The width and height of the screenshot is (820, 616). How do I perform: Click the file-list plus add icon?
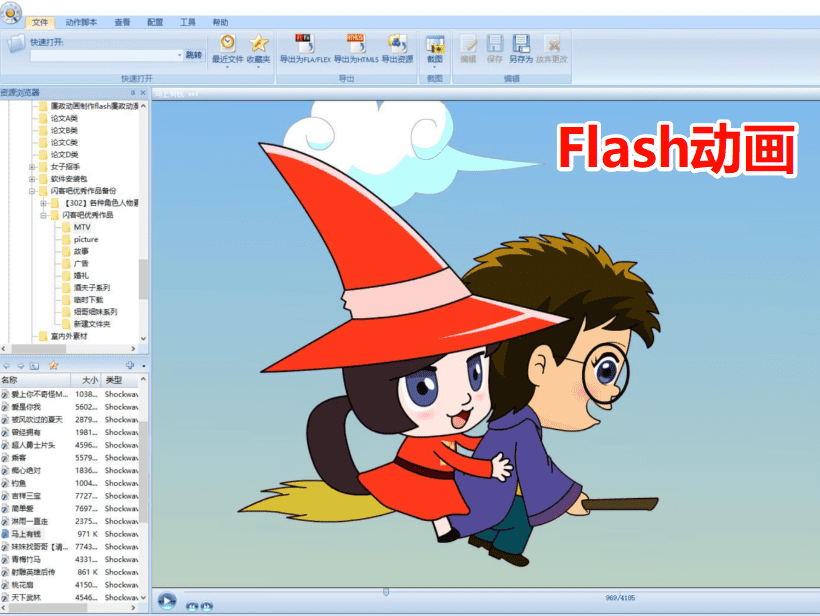click(130, 365)
